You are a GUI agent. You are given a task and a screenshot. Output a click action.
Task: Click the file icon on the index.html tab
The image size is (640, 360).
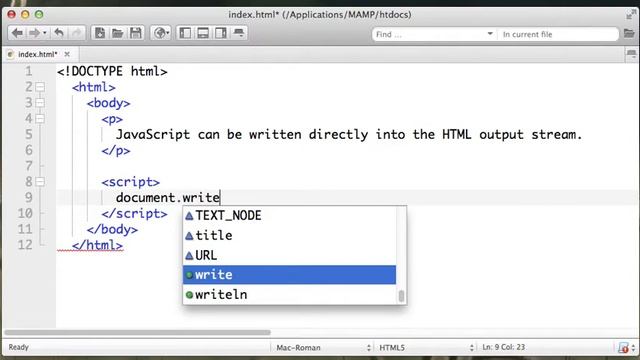coord(11,54)
